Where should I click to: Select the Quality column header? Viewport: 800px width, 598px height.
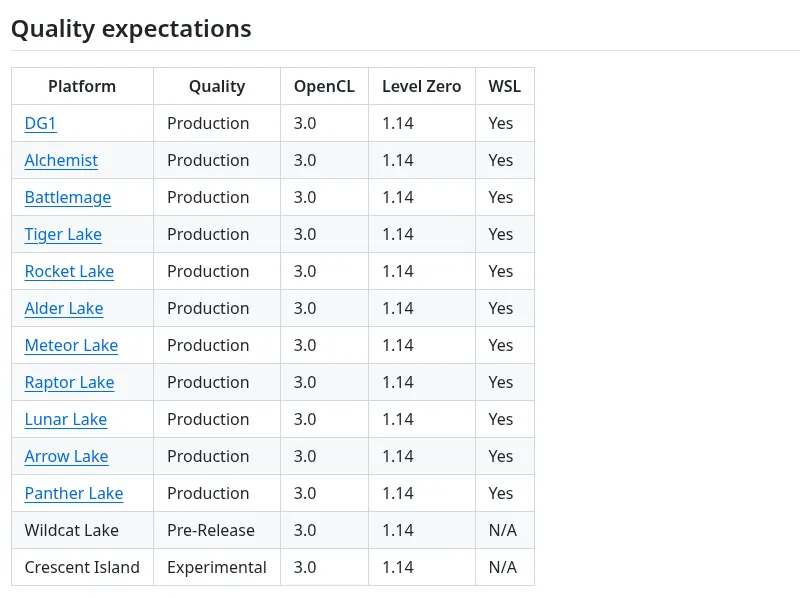[217, 86]
